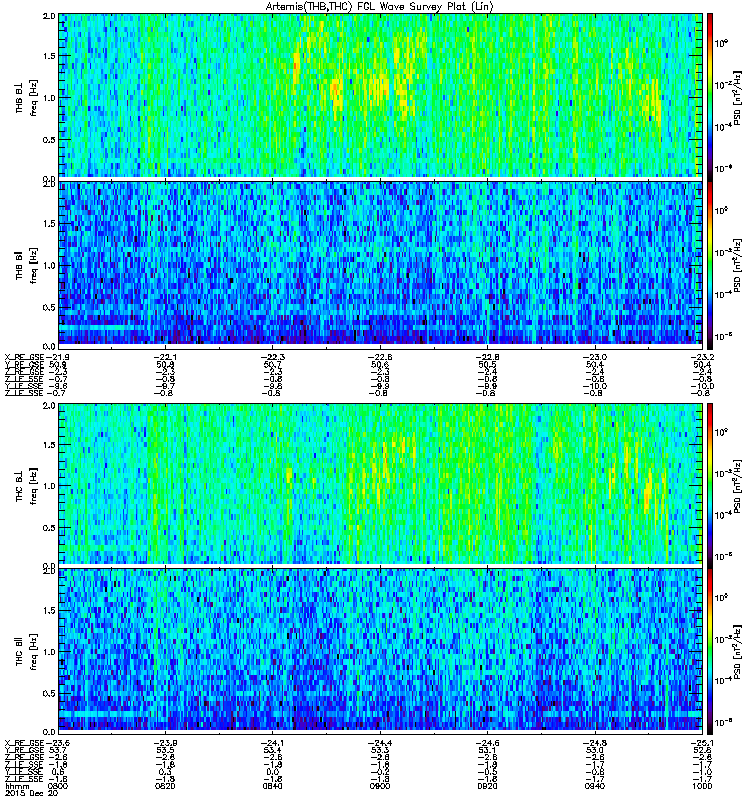Click the '0820' time tick label
Screen dimensions: 750x800
[x=165, y=786]
